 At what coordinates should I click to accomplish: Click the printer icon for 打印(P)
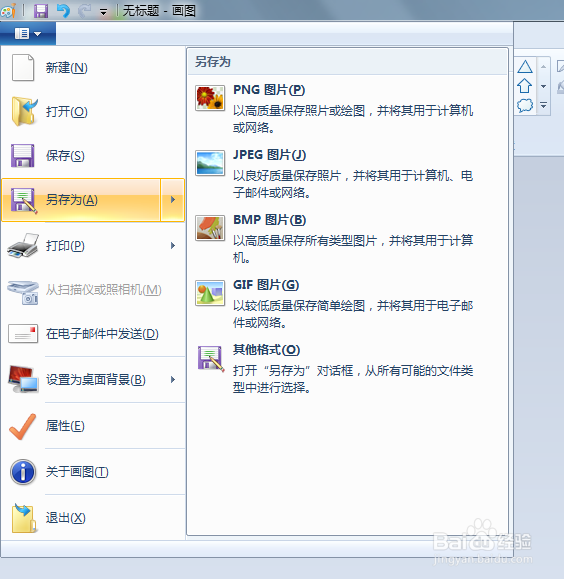(23, 246)
